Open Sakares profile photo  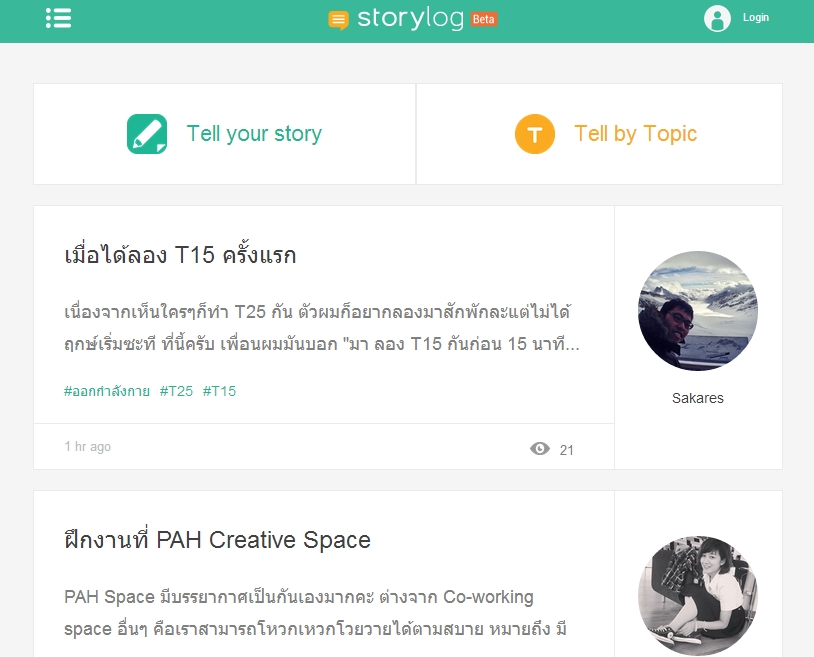pyautogui.click(x=698, y=311)
